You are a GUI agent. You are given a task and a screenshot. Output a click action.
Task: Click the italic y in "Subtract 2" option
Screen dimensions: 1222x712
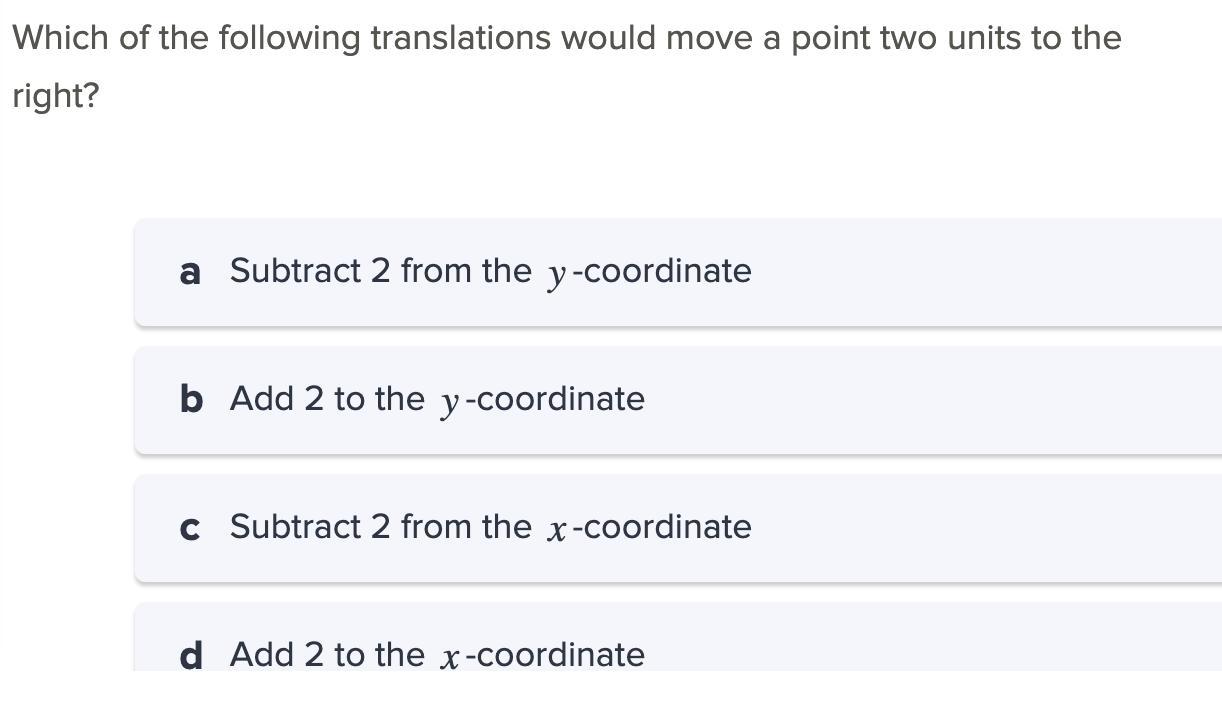pyautogui.click(x=557, y=274)
